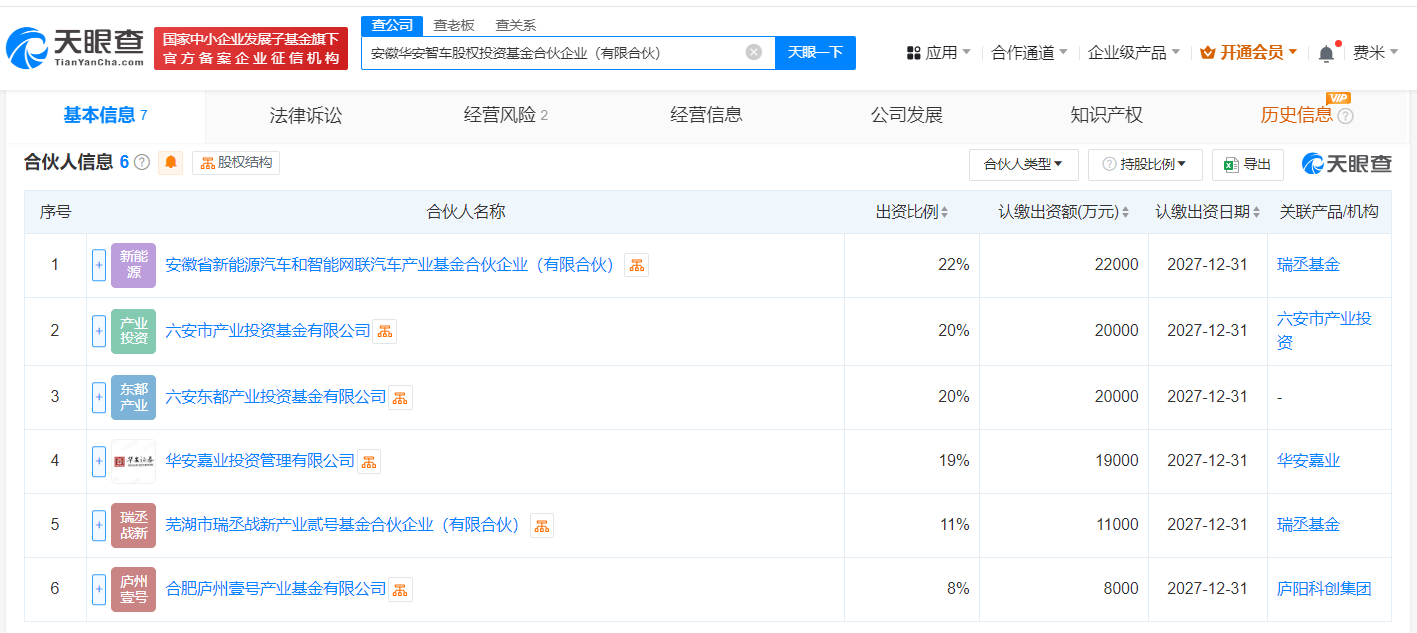Open 庐阳科创集团 related institution link

coord(1324,589)
